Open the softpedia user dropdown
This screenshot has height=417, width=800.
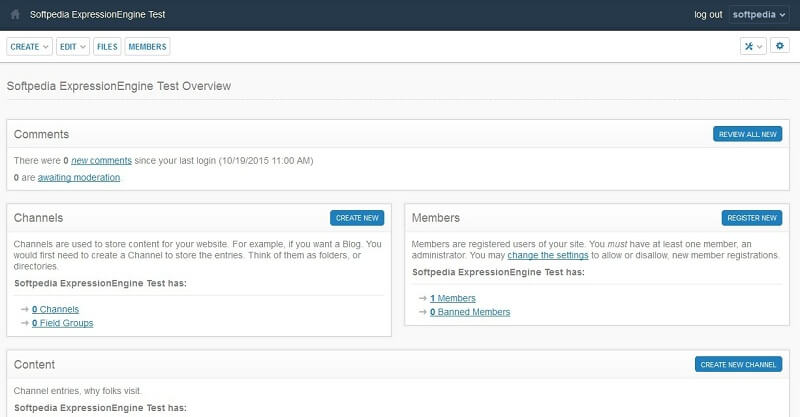pyautogui.click(x=759, y=15)
